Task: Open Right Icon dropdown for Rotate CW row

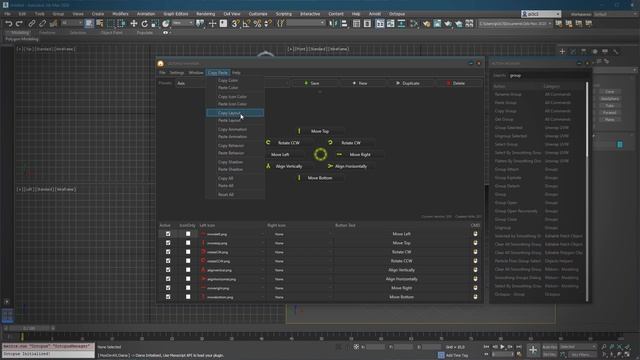Action: point(300,252)
